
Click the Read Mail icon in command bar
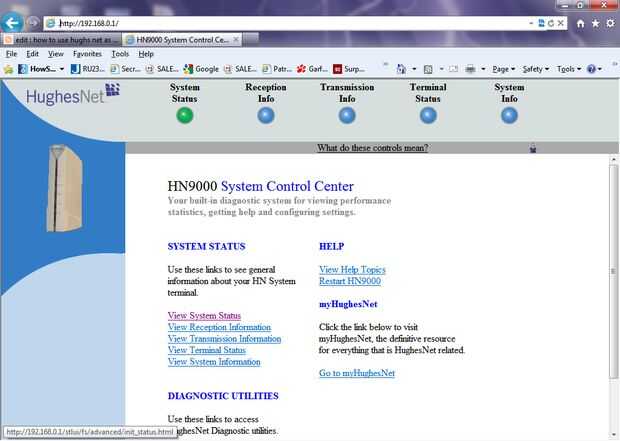click(454, 69)
